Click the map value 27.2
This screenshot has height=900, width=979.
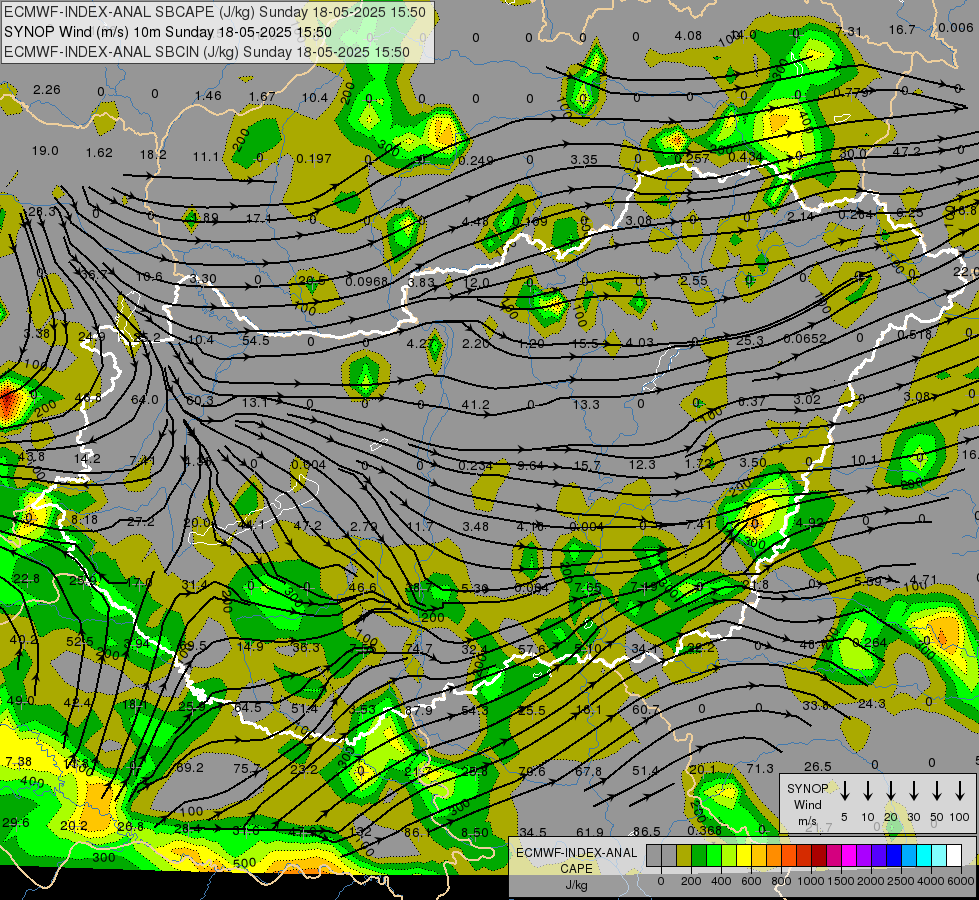click(x=140, y=522)
